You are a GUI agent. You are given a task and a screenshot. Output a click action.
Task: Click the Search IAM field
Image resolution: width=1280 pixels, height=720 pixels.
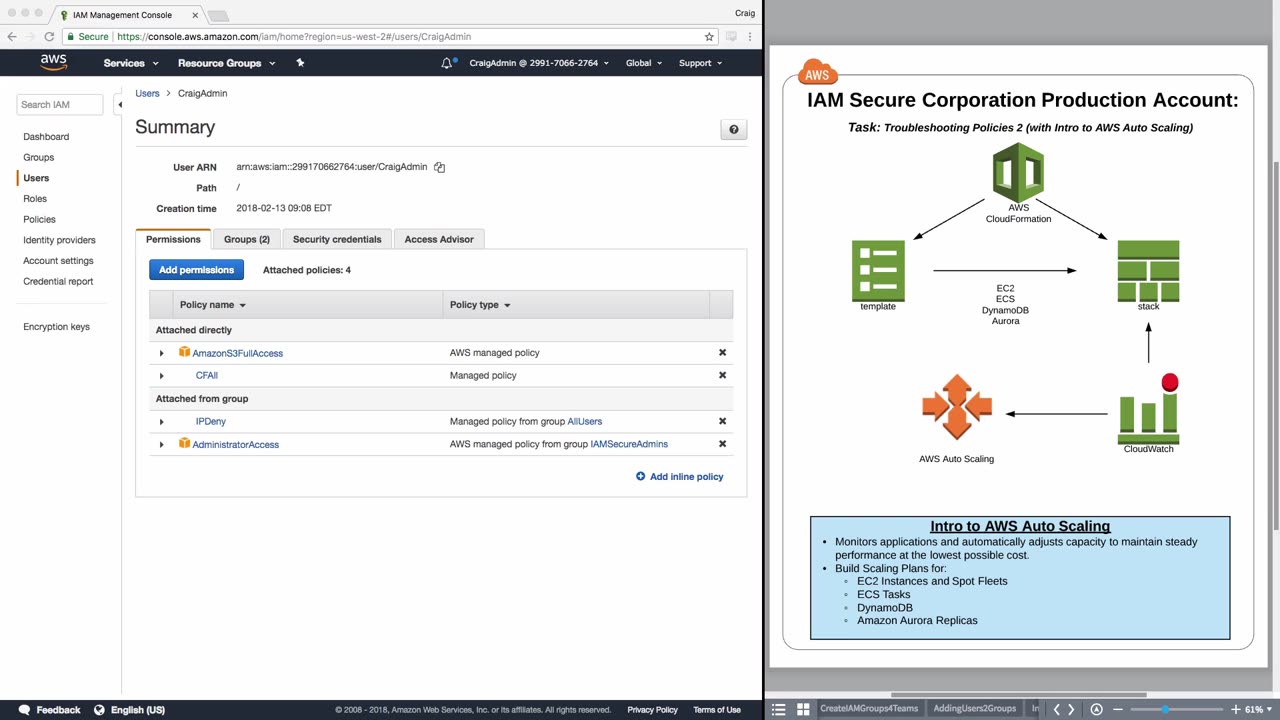pyautogui.click(x=60, y=104)
